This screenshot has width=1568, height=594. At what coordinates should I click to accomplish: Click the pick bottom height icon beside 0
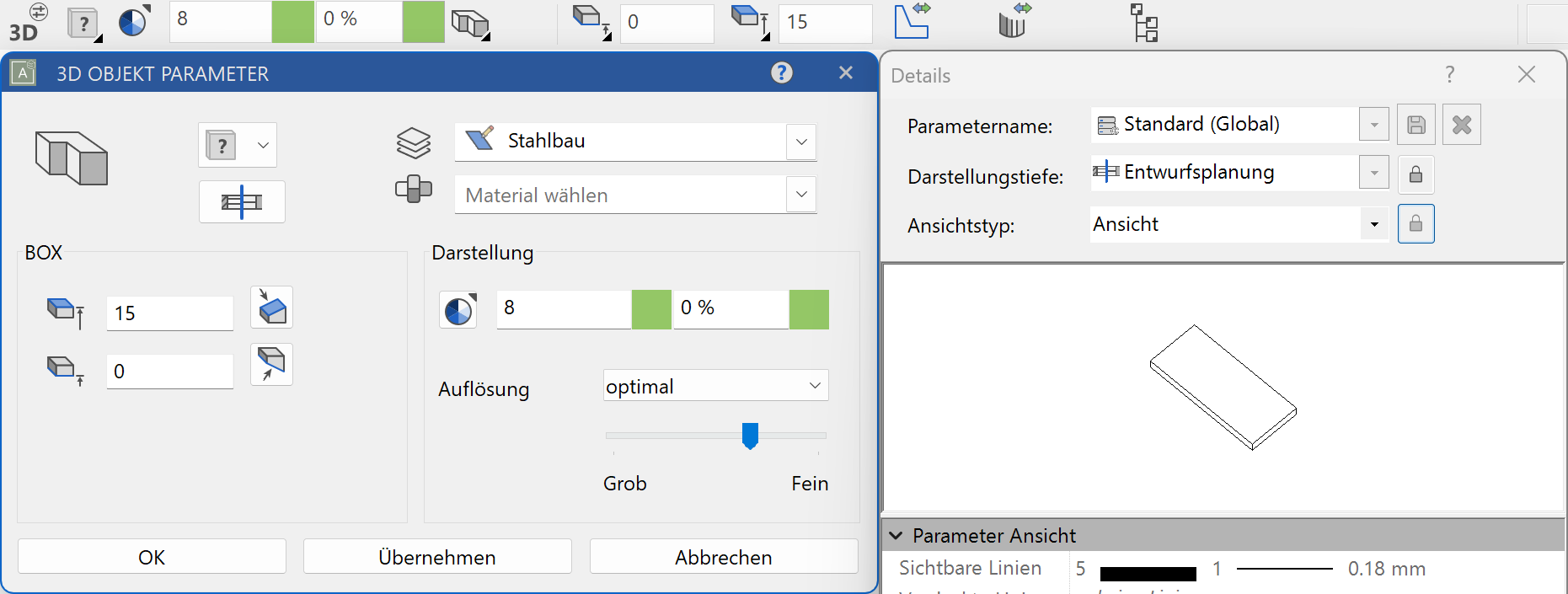(x=271, y=365)
